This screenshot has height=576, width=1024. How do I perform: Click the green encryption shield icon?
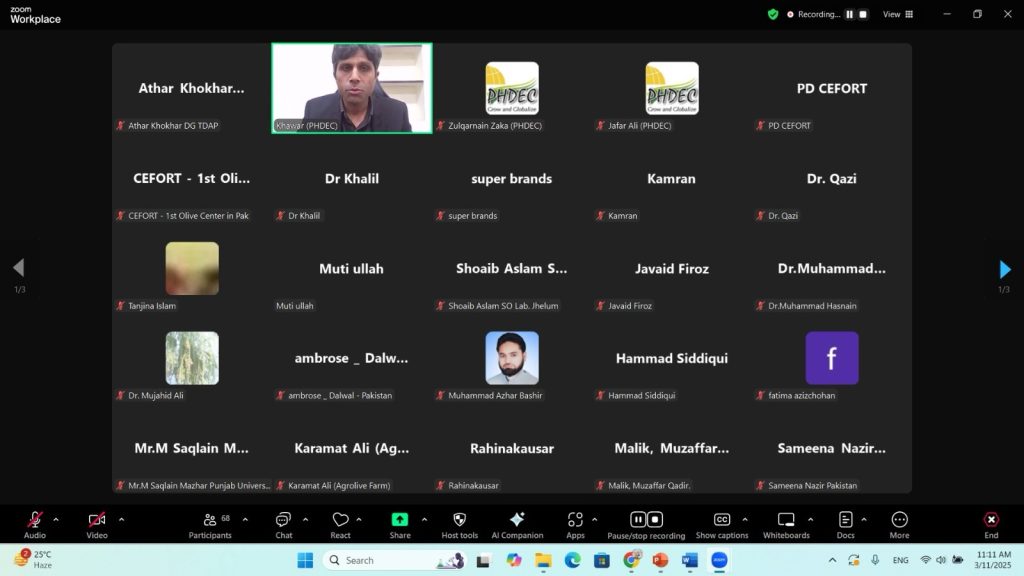pyautogui.click(x=773, y=14)
